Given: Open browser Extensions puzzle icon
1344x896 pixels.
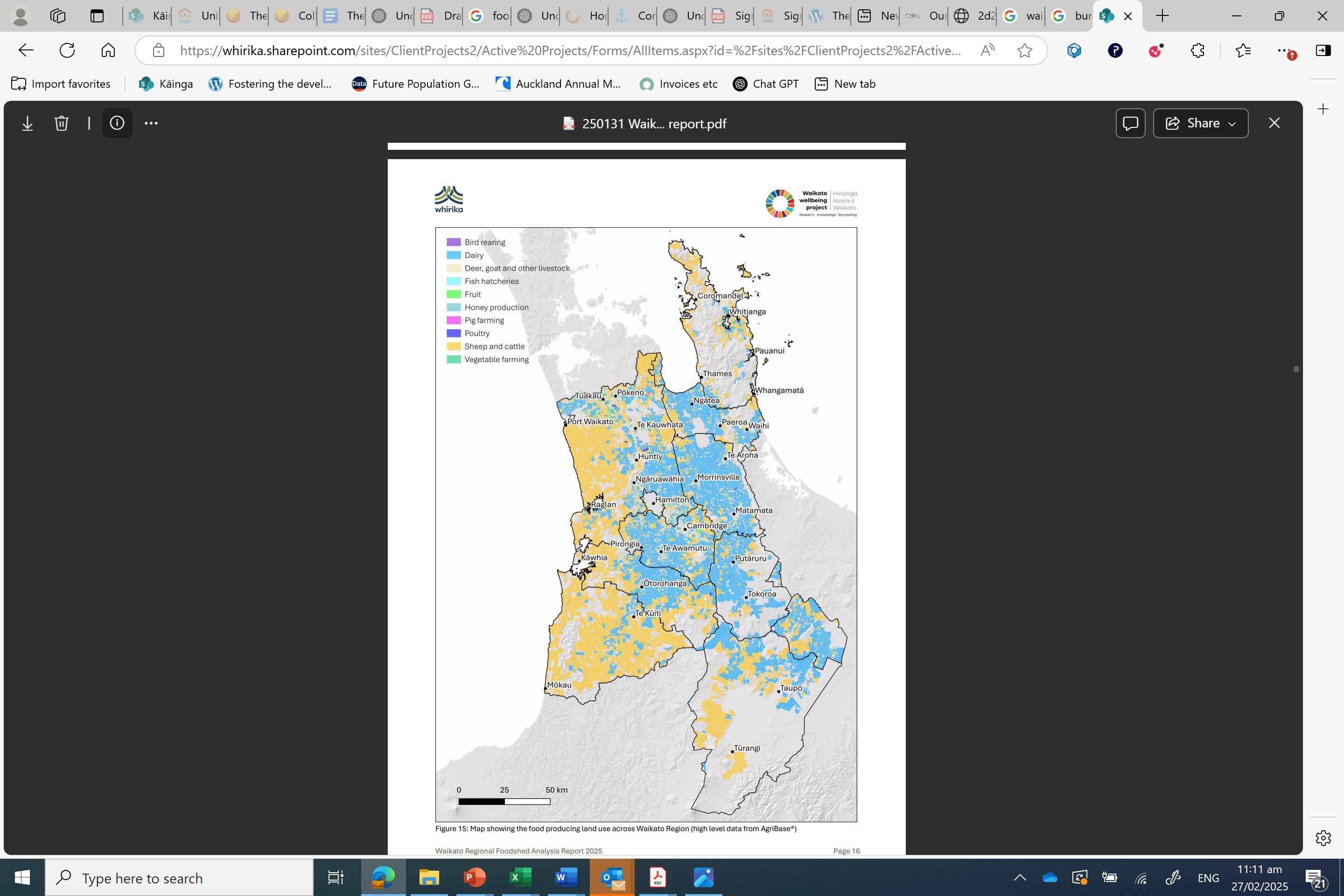Looking at the screenshot, I should 1197,51.
